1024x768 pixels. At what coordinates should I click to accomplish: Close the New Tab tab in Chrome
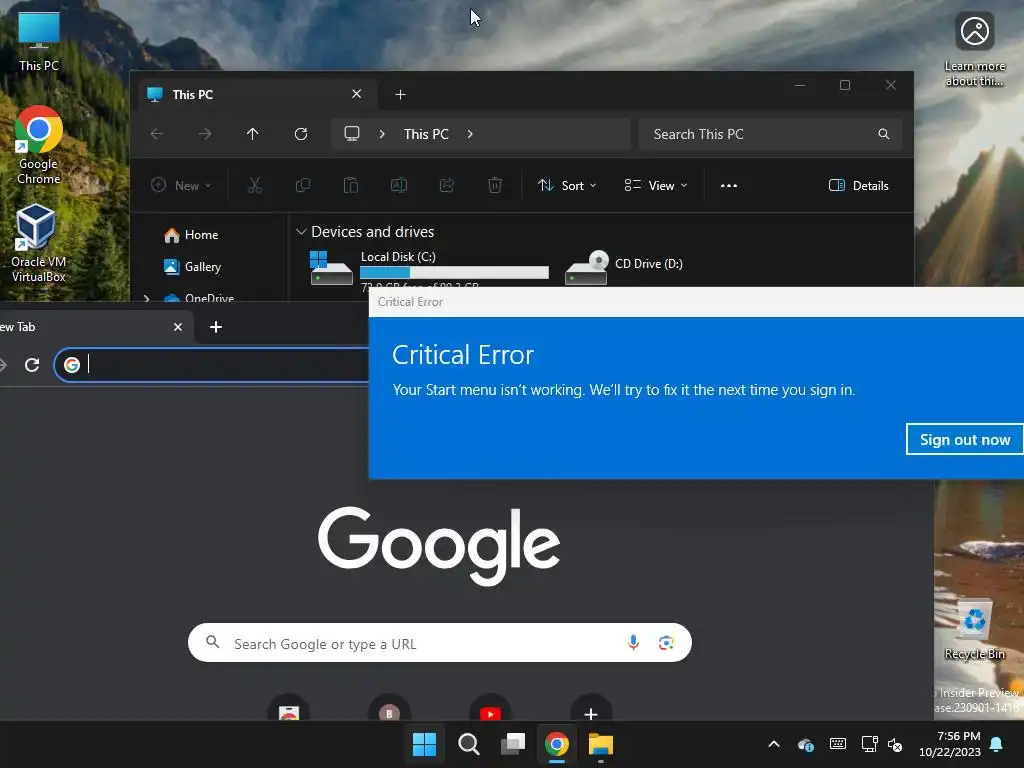[x=178, y=327]
